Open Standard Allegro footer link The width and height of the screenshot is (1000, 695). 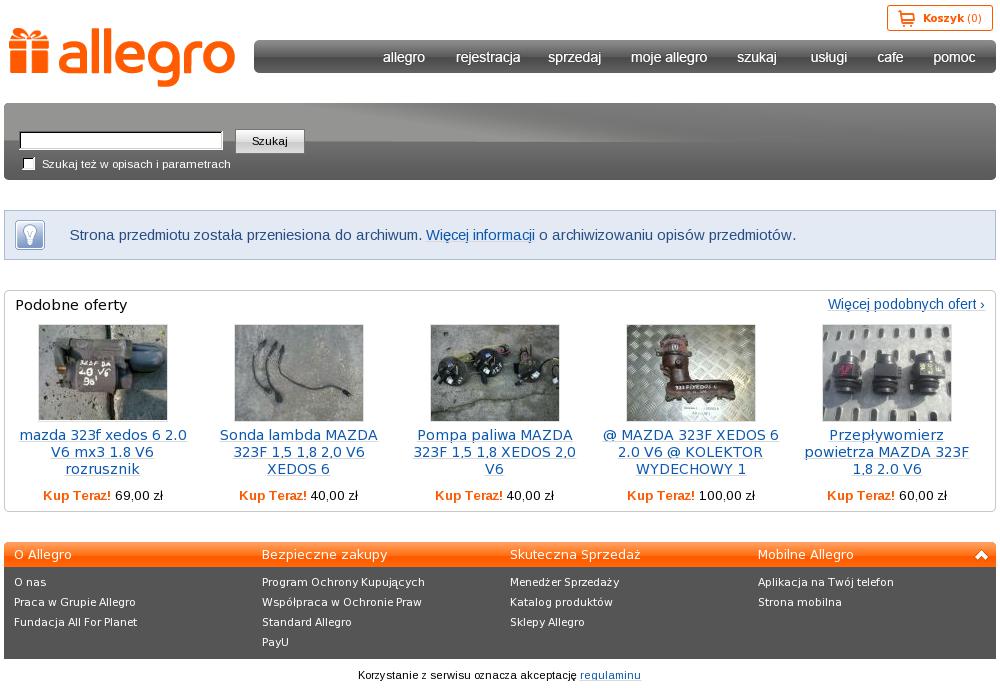(307, 622)
